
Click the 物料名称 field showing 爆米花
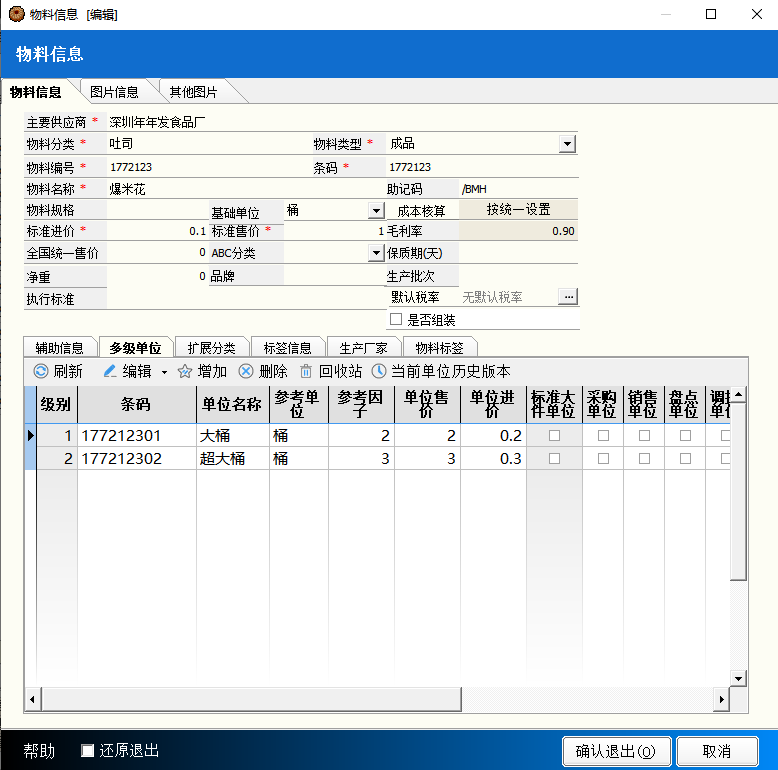pos(245,189)
